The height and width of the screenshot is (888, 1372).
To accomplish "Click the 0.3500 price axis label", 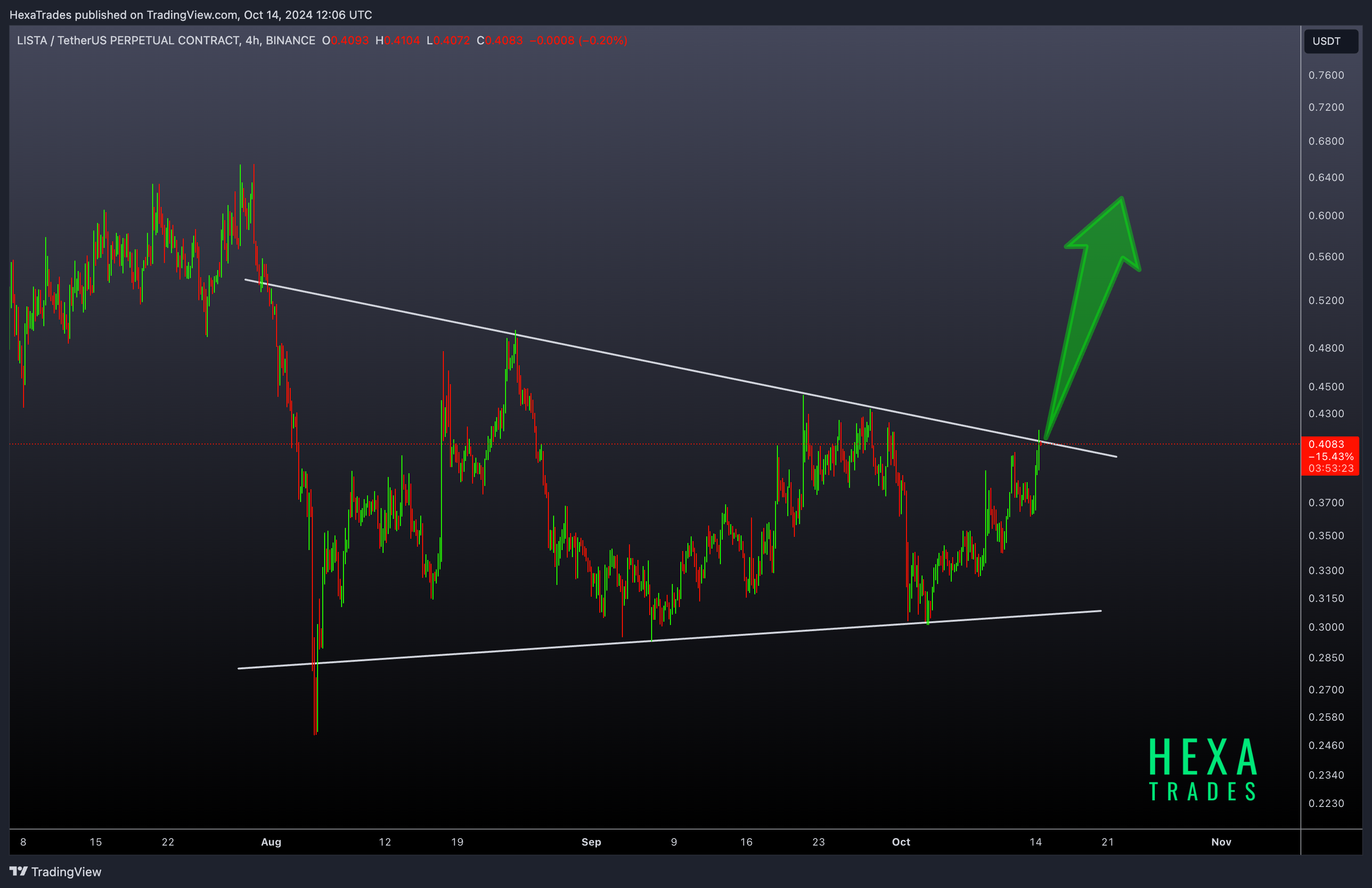I will point(1326,536).
